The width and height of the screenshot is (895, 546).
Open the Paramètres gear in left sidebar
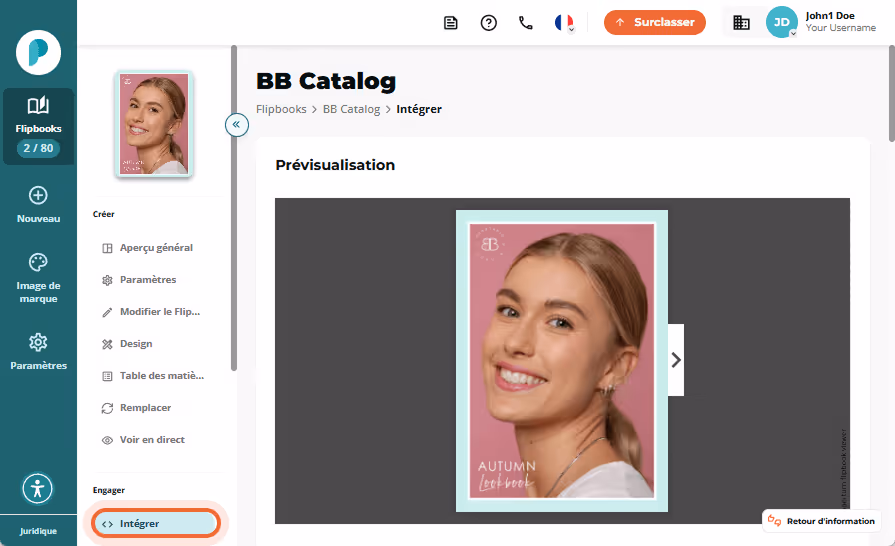coord(38,351)
